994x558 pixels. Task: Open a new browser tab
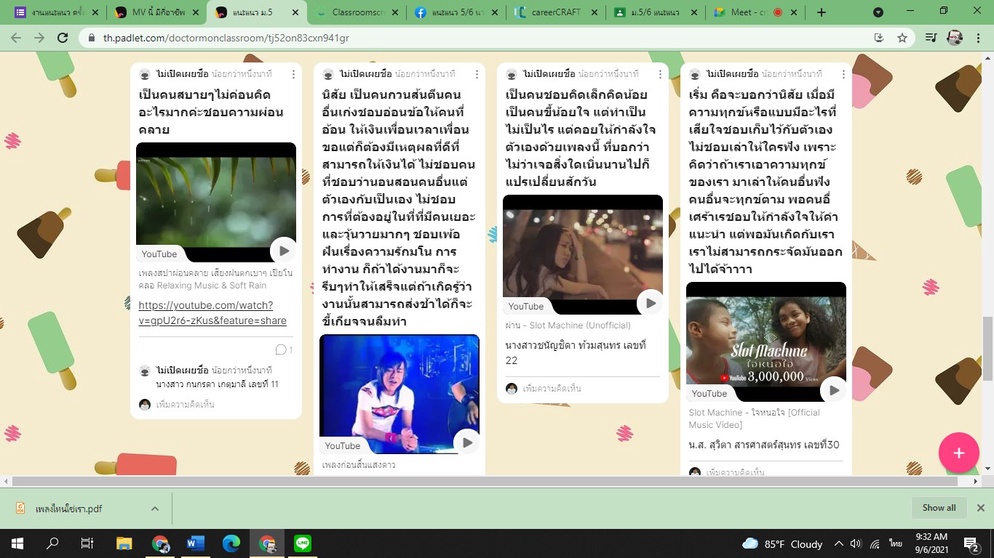pyautogui.click(x=821, y=12)
